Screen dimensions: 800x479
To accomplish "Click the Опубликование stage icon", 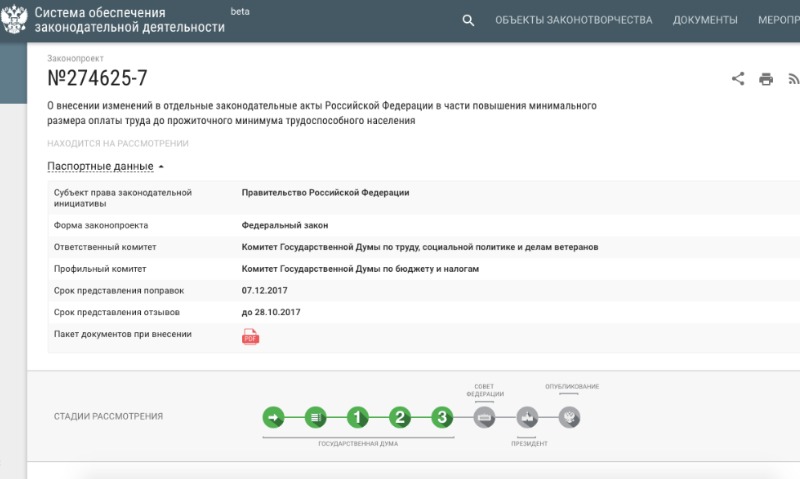I will [570, 417].
